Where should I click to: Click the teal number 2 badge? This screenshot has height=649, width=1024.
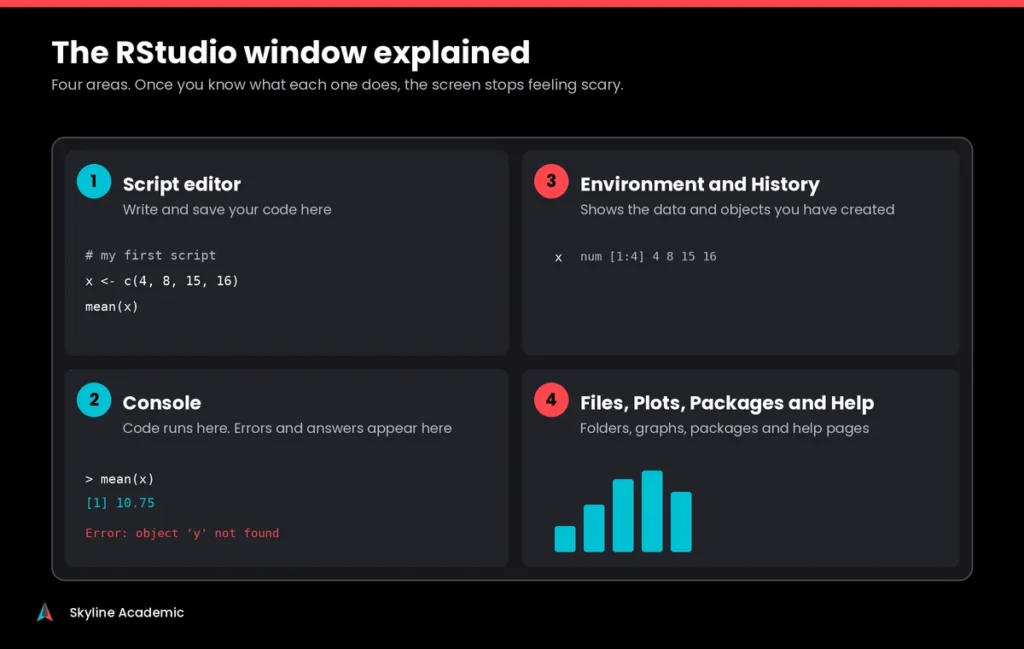94,400
